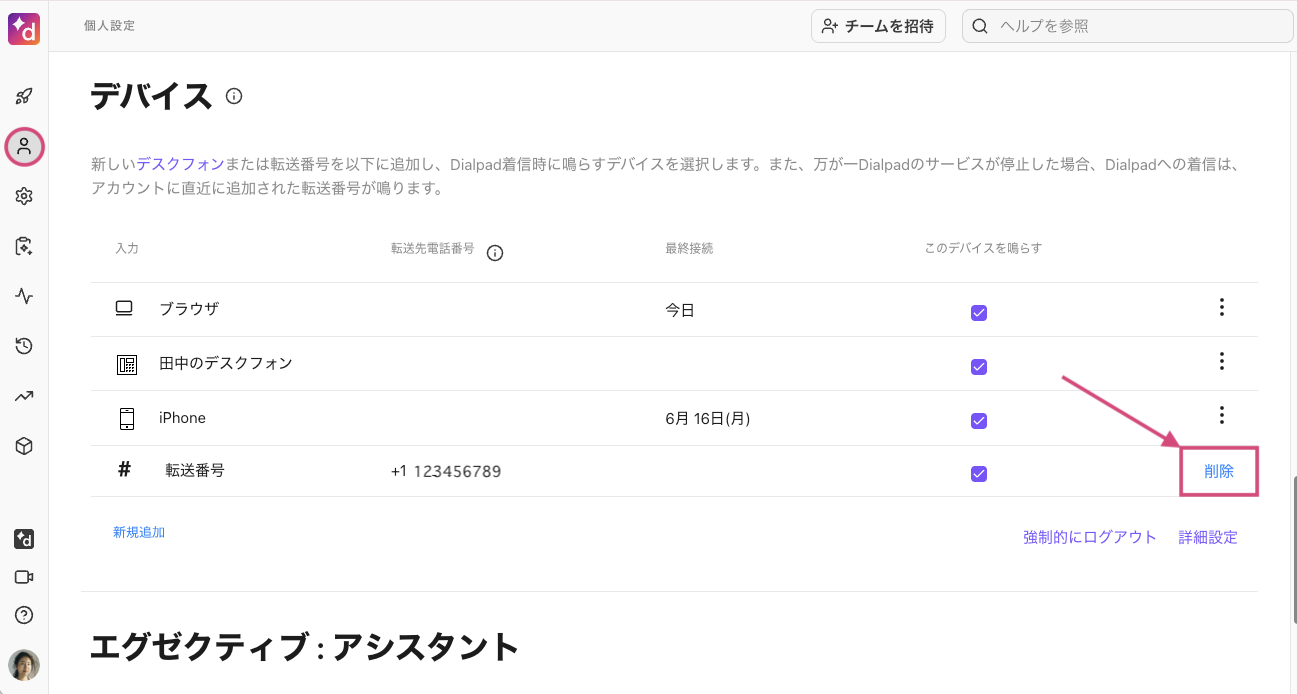1297x694 pixels.
Task: Open the help question mark icon
Action: 24,615
